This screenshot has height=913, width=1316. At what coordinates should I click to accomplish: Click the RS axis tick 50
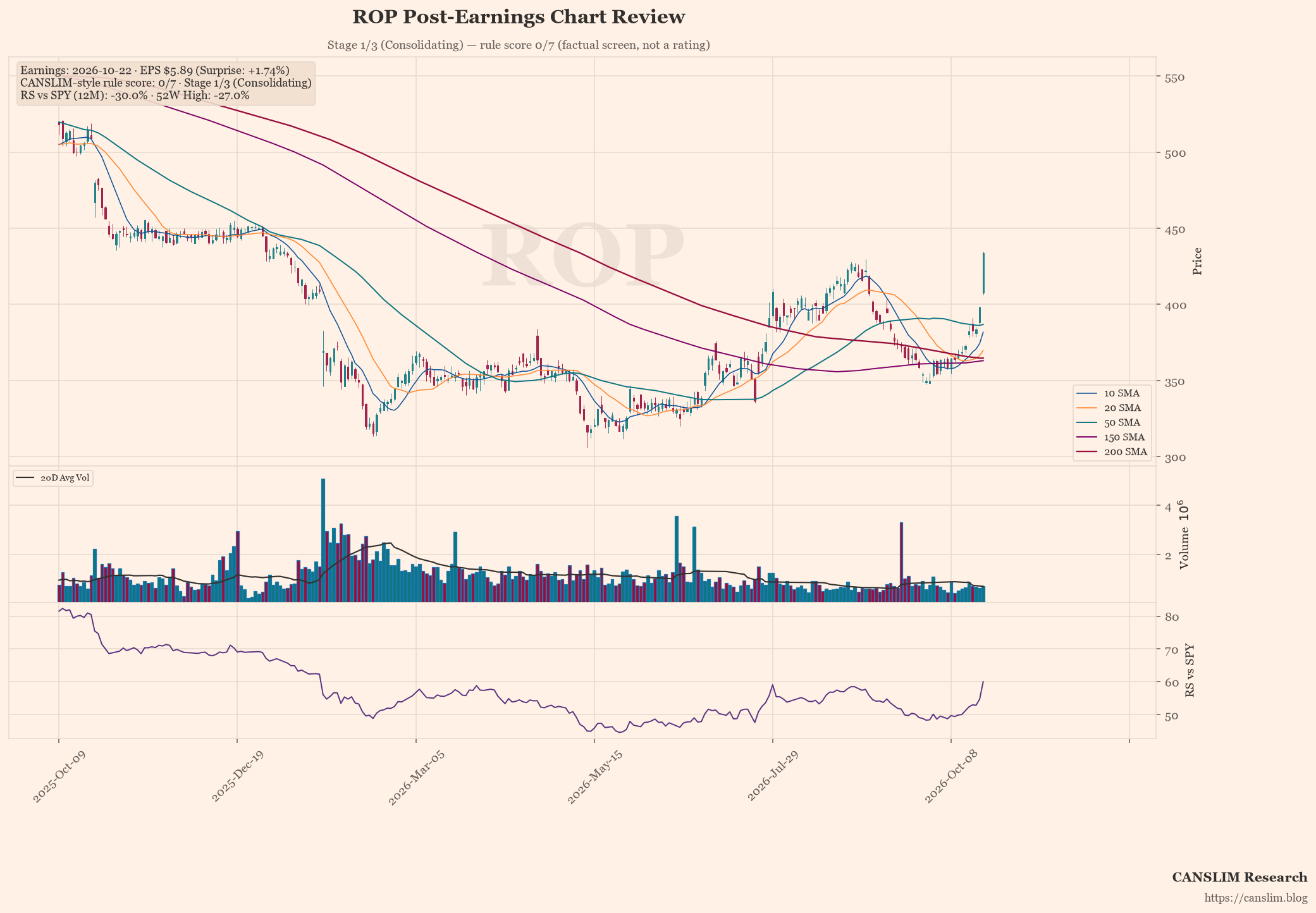[x=1171, y=716]
